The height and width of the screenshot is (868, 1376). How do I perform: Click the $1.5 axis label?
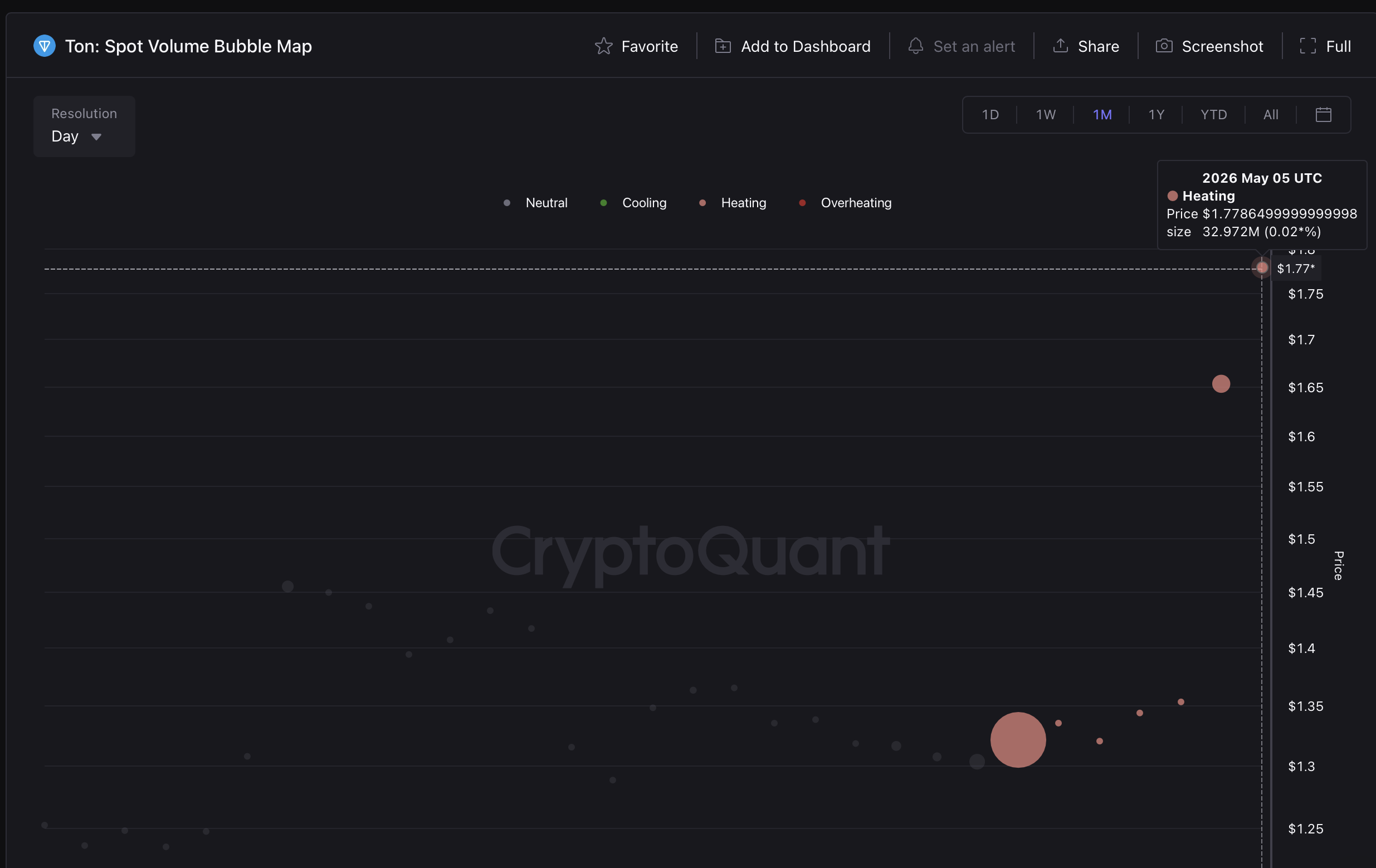[1301, 539]
